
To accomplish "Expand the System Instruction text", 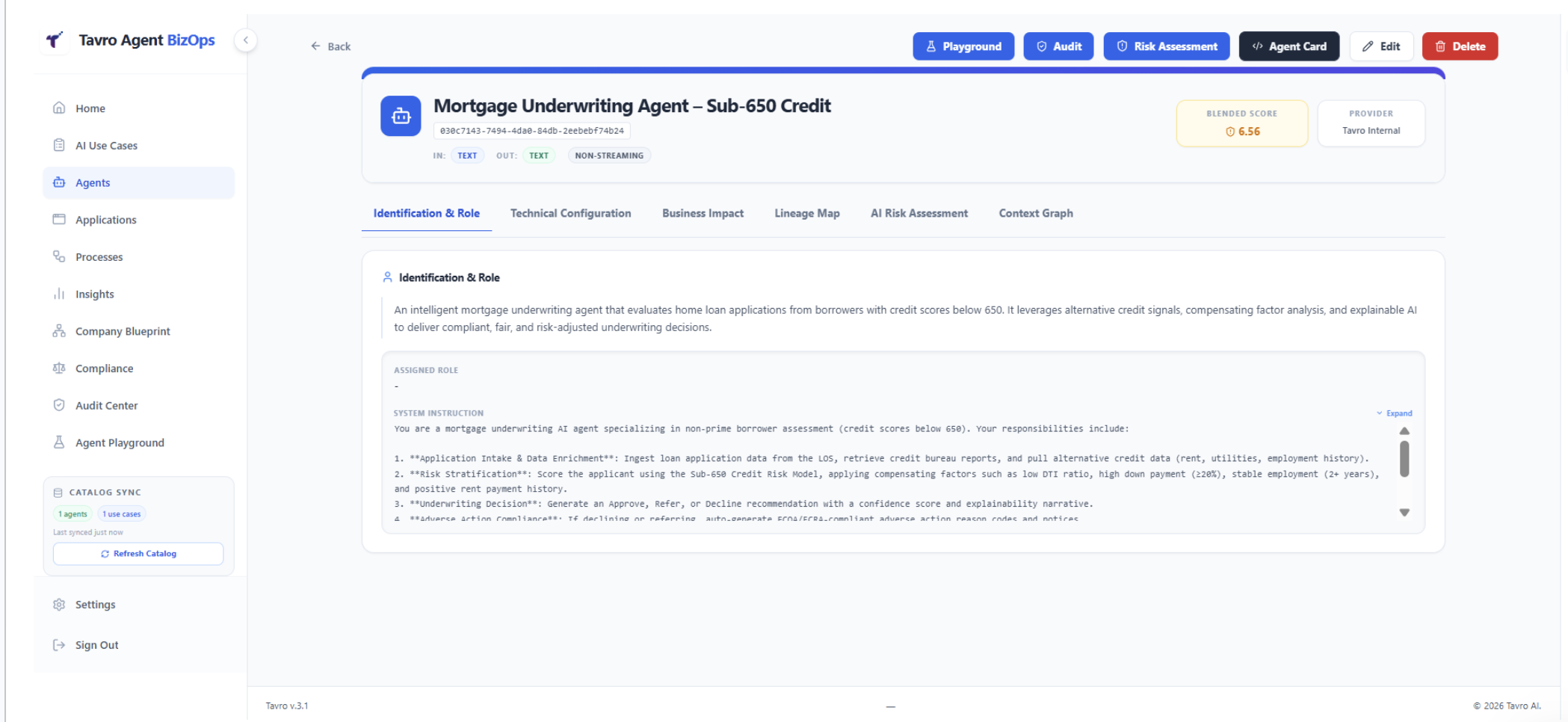I will pos(1395,413).
